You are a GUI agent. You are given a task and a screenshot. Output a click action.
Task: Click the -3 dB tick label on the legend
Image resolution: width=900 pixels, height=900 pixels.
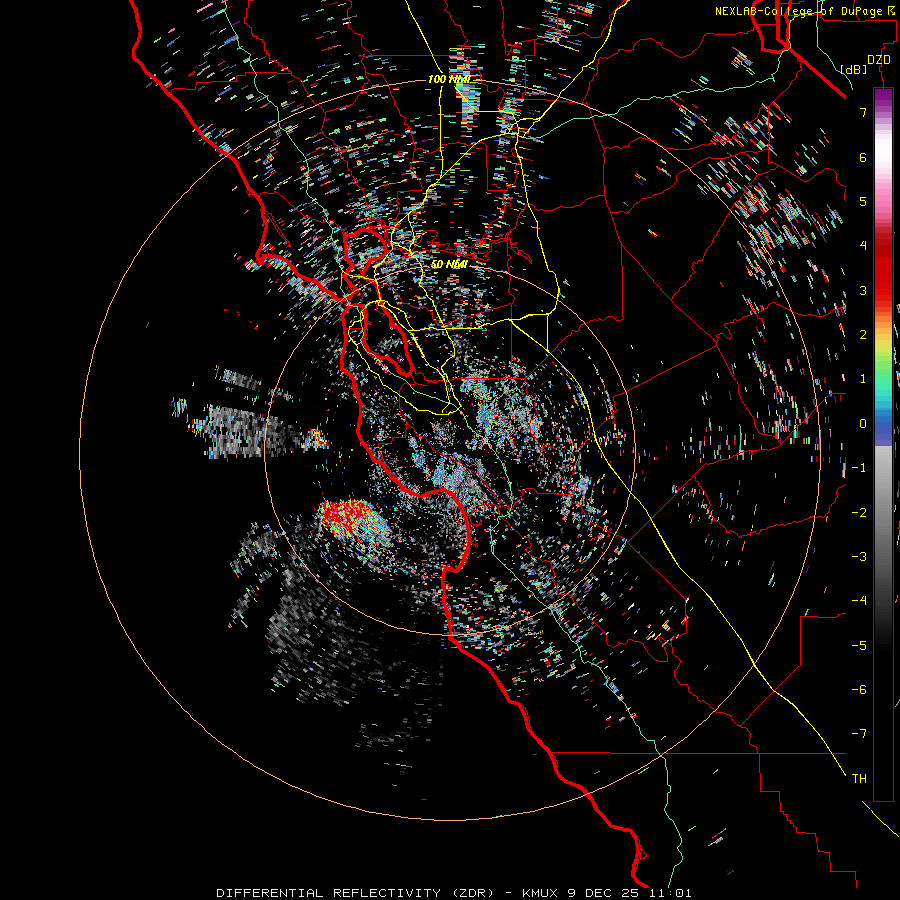click(859, 556)
